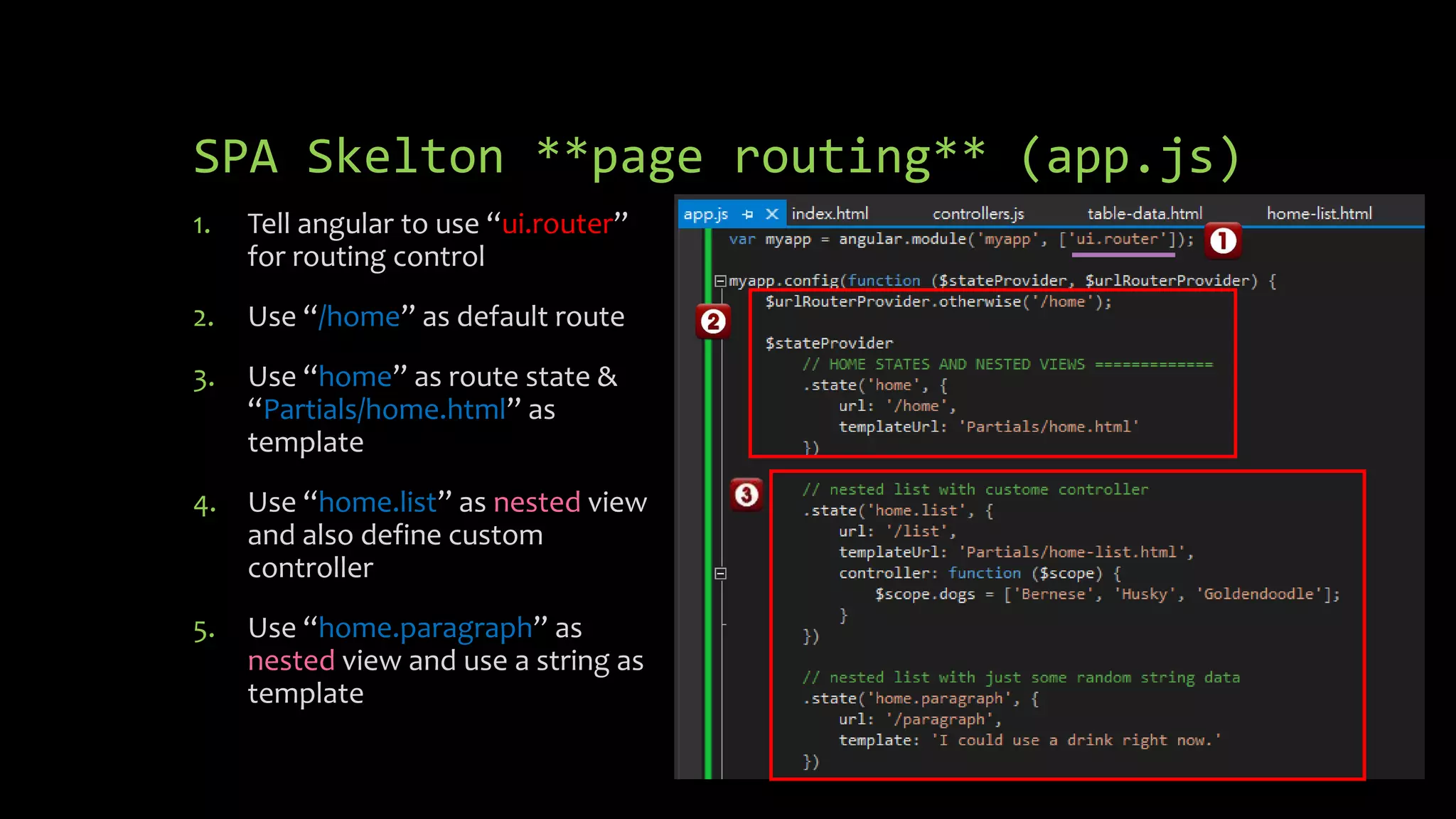
Task: Switch to home-list.html tab
Action: (x=1319, y=214)
